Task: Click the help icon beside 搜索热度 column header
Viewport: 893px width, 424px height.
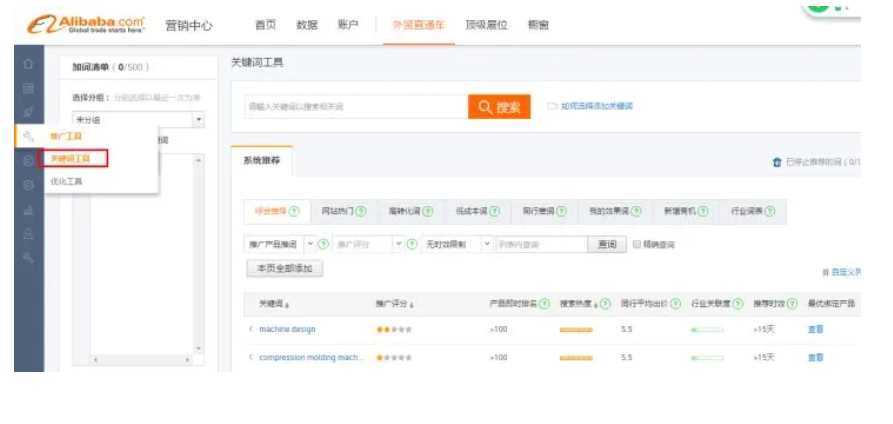Action: click(605, 304)
